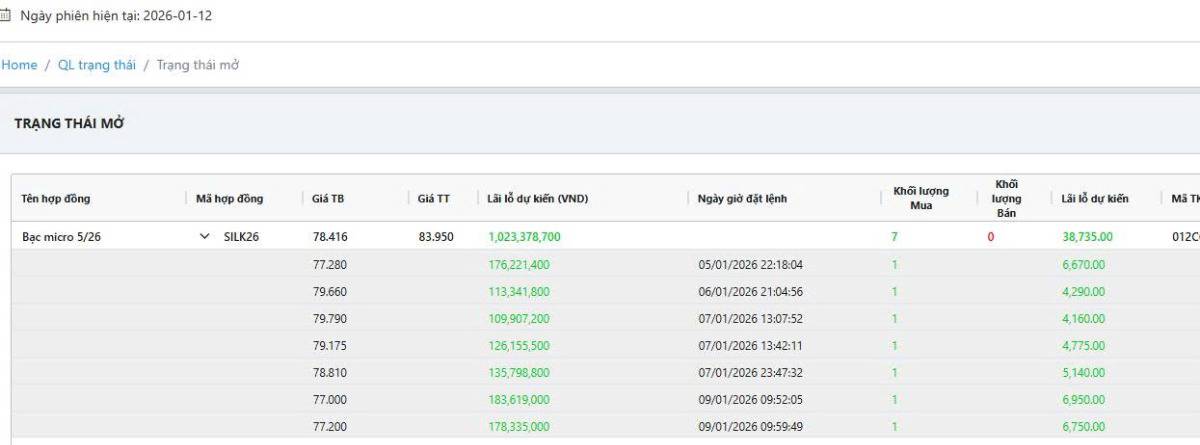Select the order placed 05/01/2026 22:18:04
The height and width of the screenshot is (445, 1200).
750,265
